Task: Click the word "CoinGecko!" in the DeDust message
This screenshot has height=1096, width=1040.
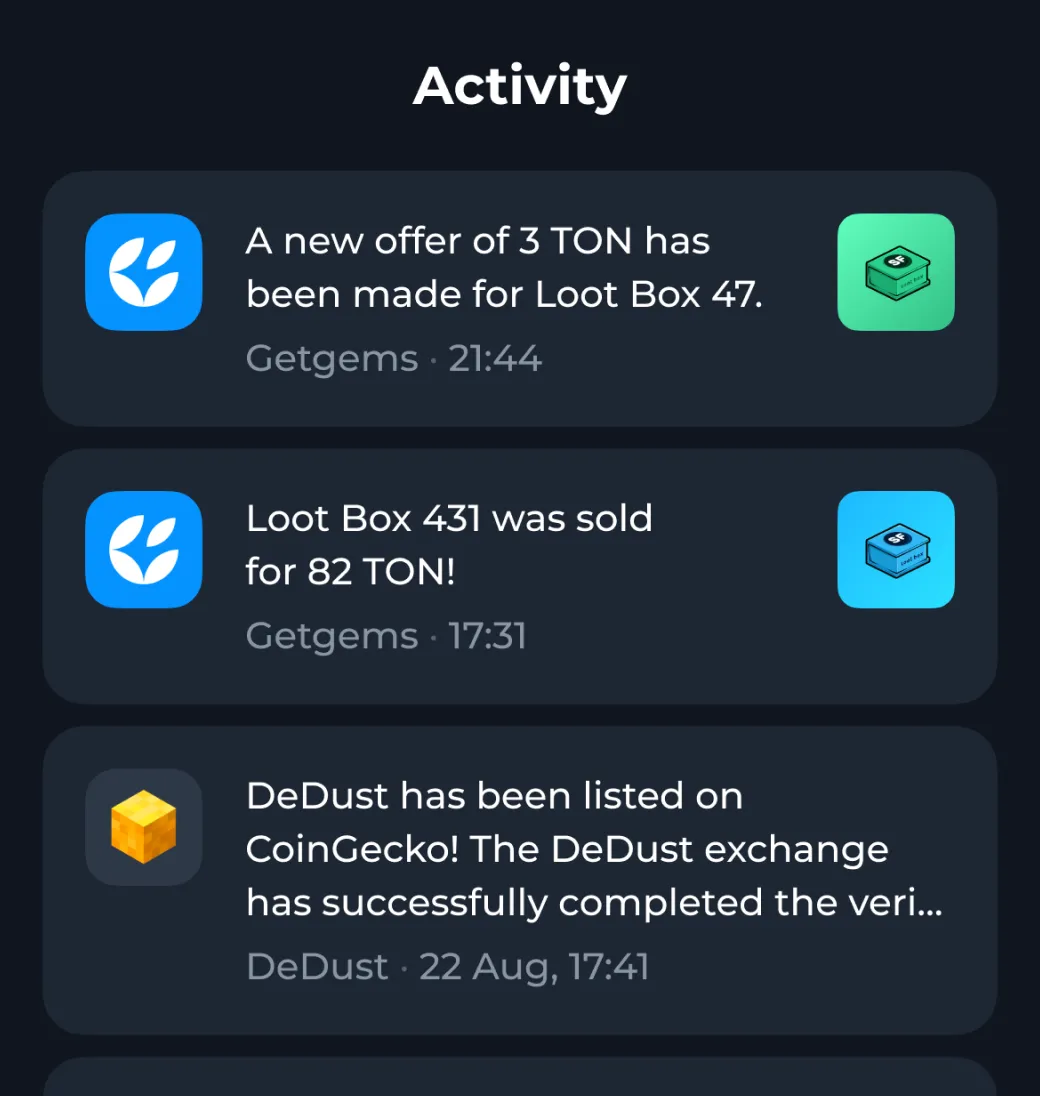Action: click(x=353, y=849)
